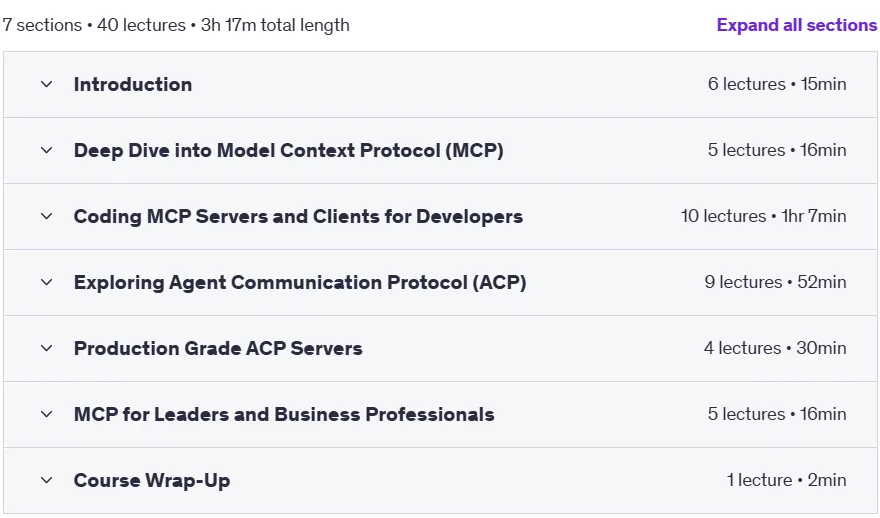Expand Production Grade ACP Servers title
The image size is (880, 518).
tap(218, 349)
